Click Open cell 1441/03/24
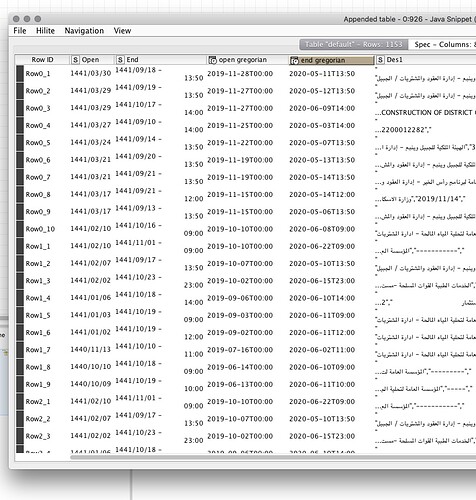Image resolution: width=476 pixels, height=500 pixels. 91,142
